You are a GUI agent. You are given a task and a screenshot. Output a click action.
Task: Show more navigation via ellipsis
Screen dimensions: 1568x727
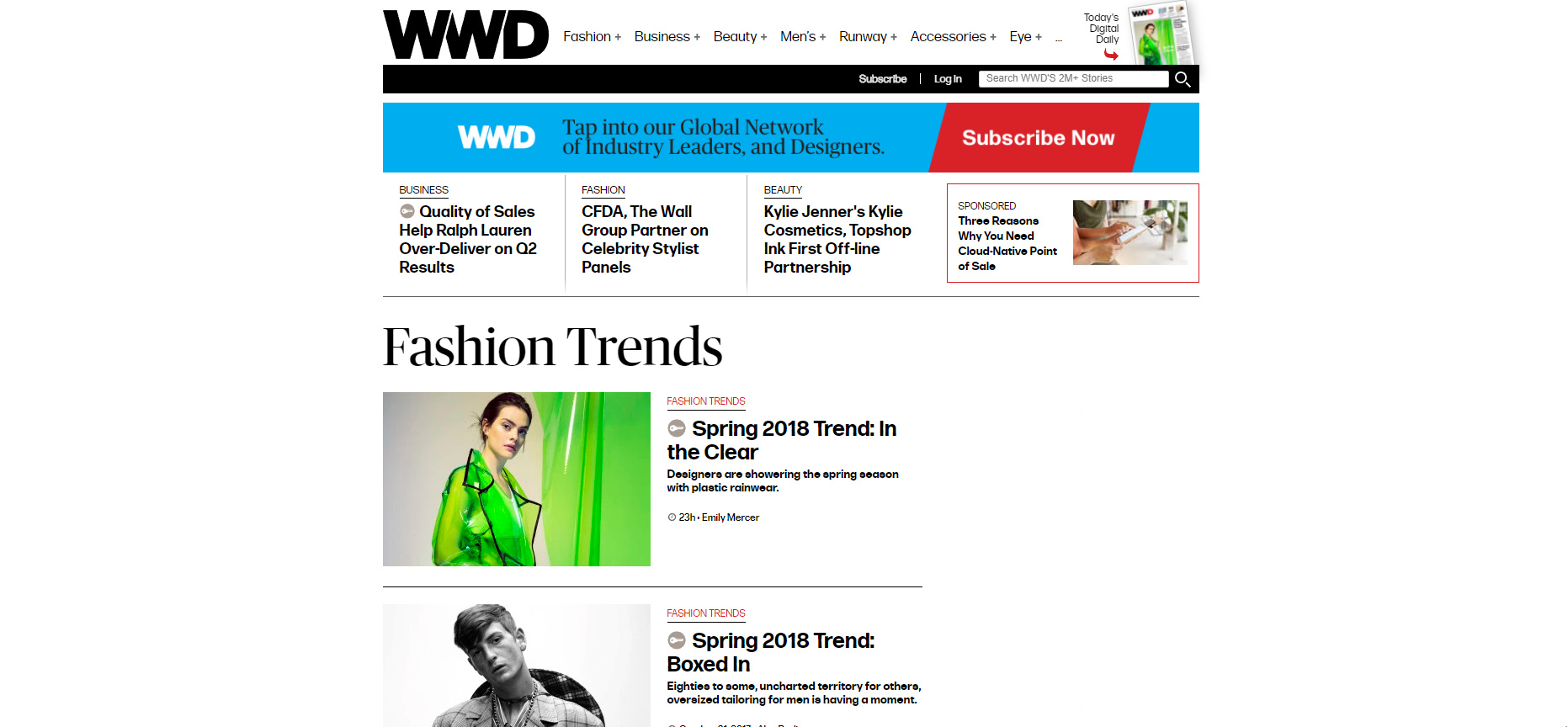click(1059, 39)
